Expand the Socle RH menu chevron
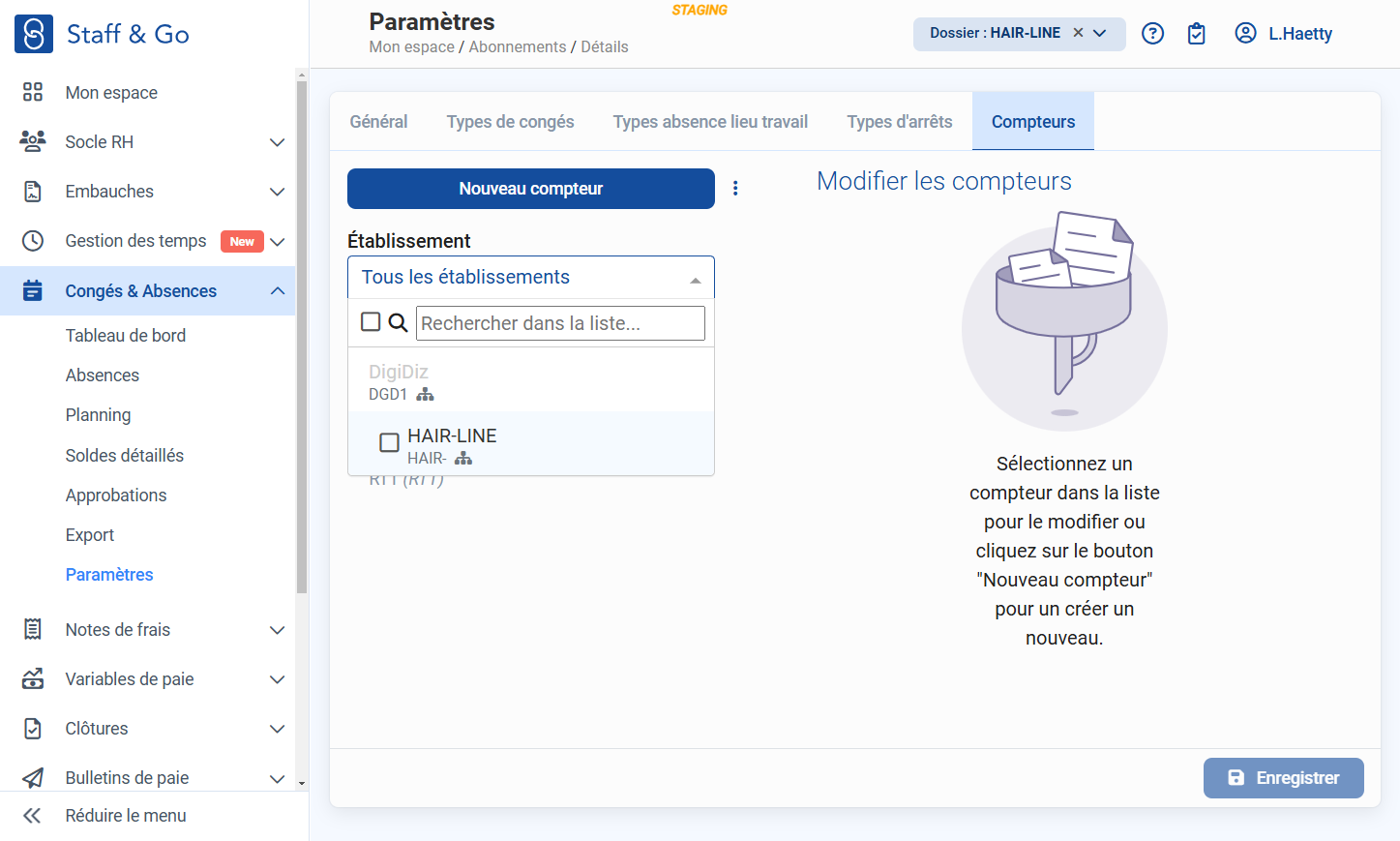 (278, 142)
